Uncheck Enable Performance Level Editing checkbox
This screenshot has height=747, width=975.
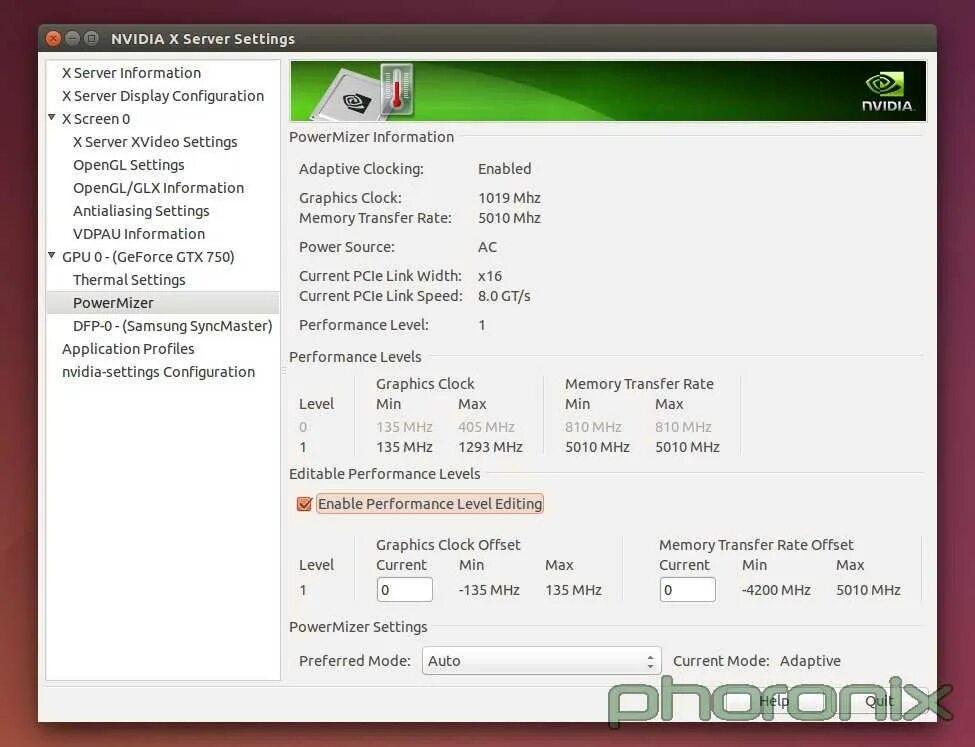click(304, 504)
